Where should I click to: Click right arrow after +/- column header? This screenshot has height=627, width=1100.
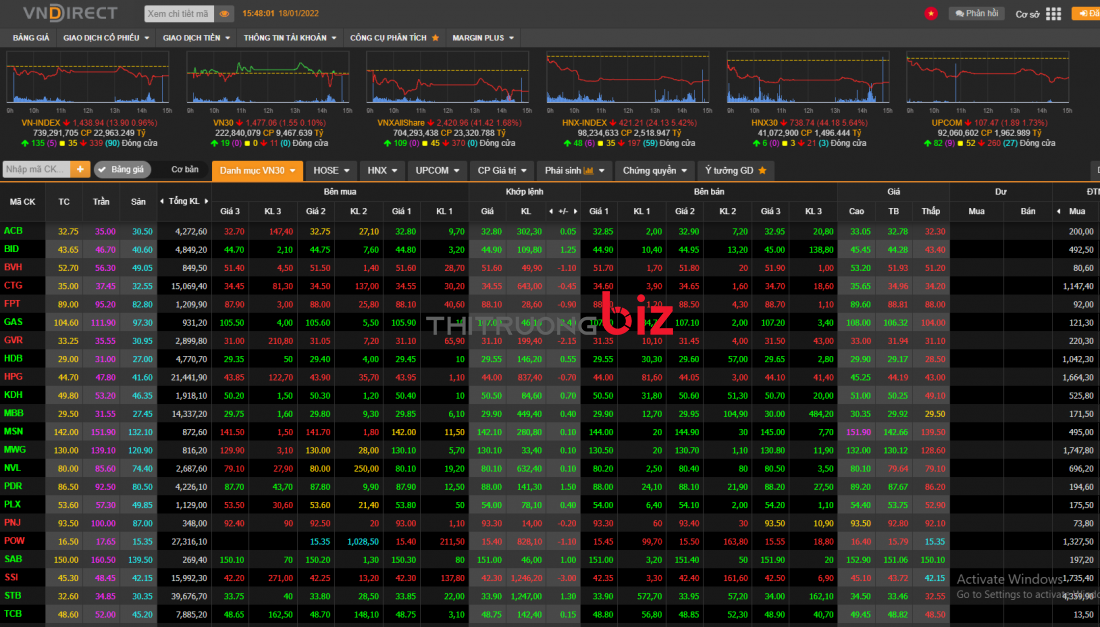[x=577, y=212]
